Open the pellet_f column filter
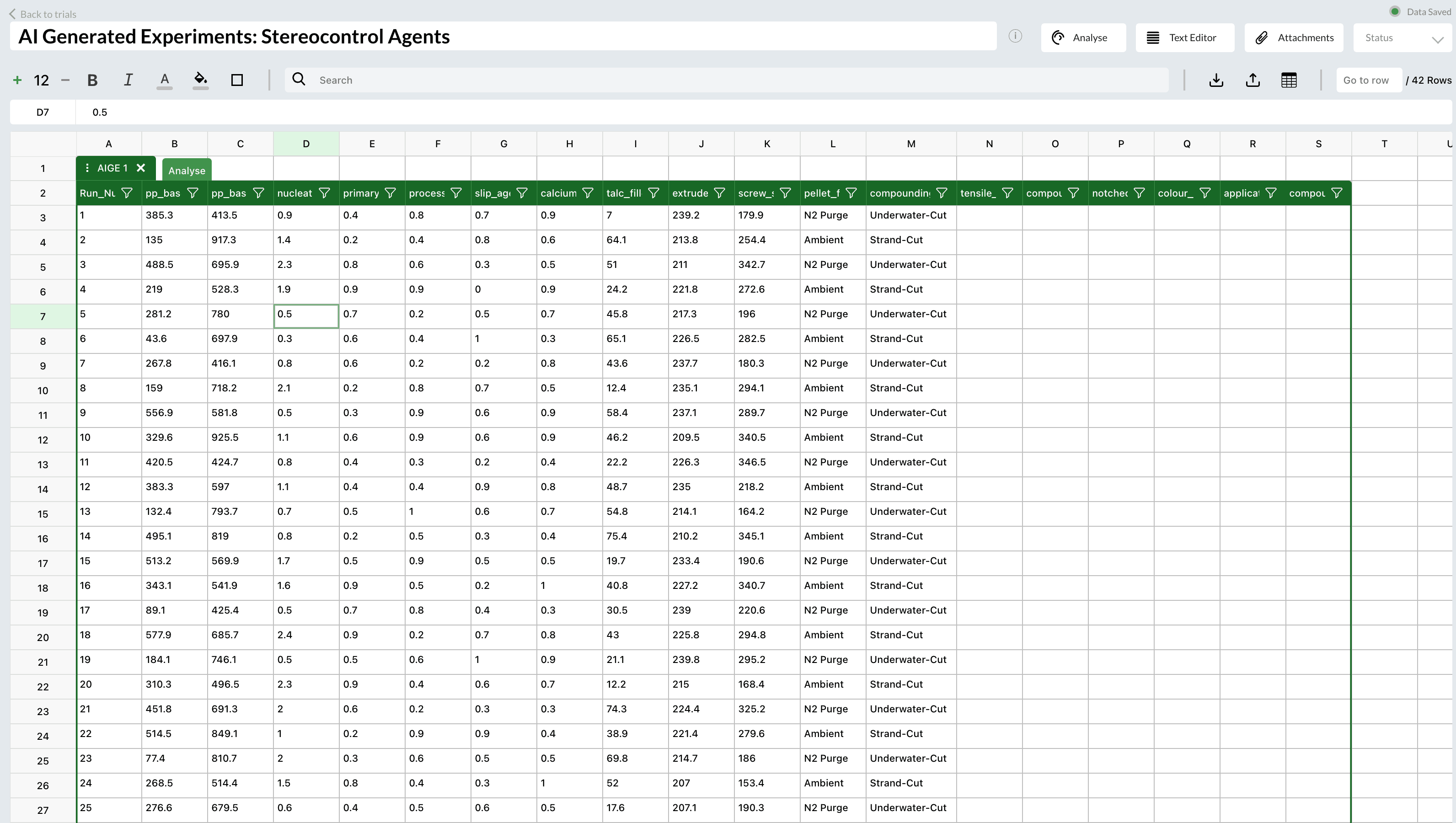 [x=851, y=193]
